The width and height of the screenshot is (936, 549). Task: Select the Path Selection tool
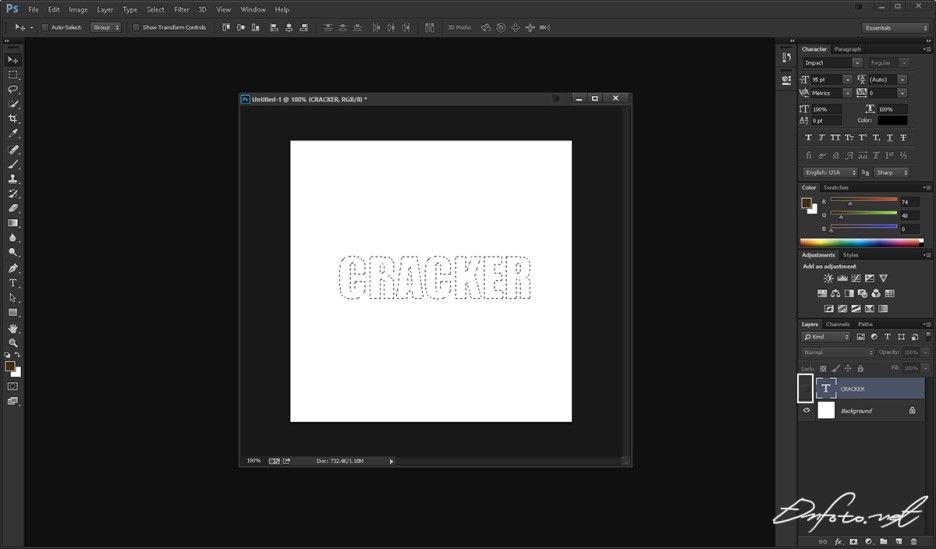[13, 298]
